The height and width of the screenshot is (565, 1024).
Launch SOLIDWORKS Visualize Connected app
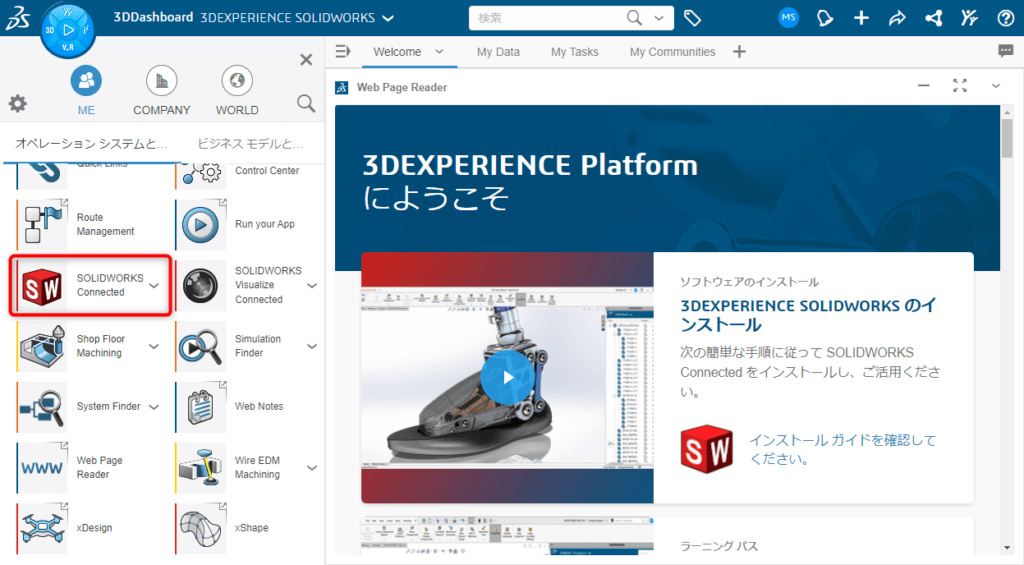200,285
